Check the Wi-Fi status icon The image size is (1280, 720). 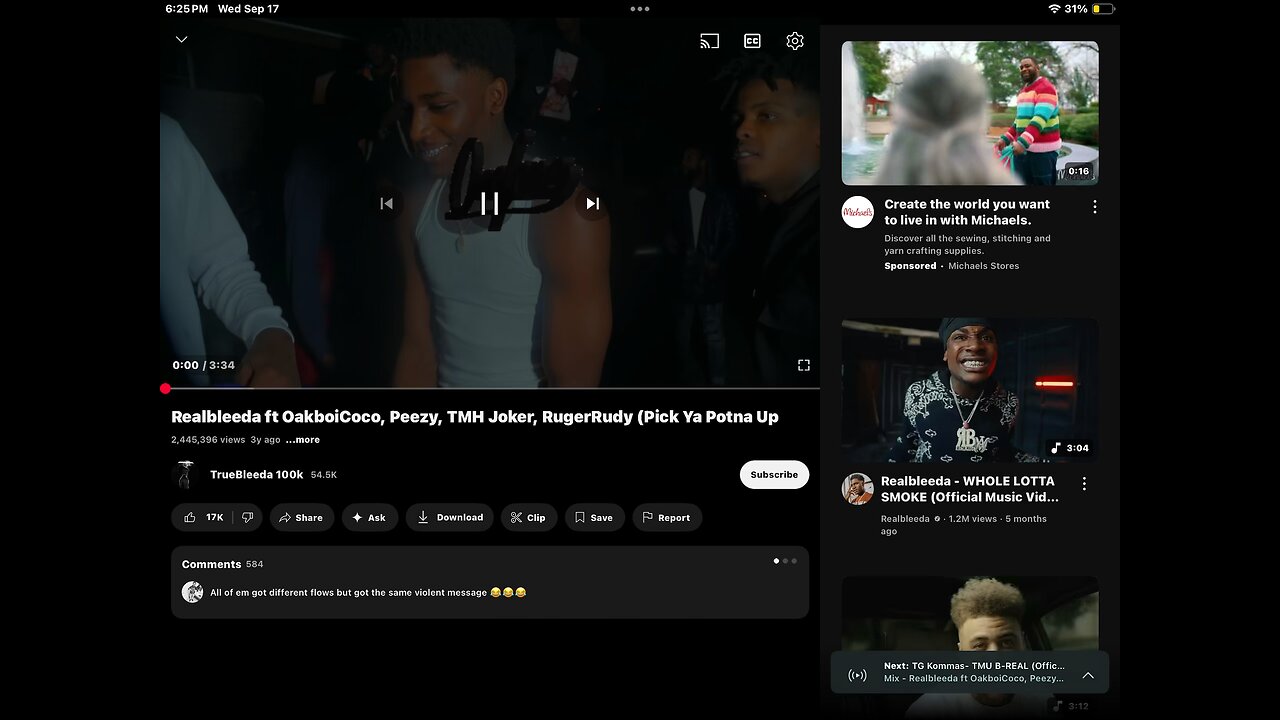tap(1054, 9)
